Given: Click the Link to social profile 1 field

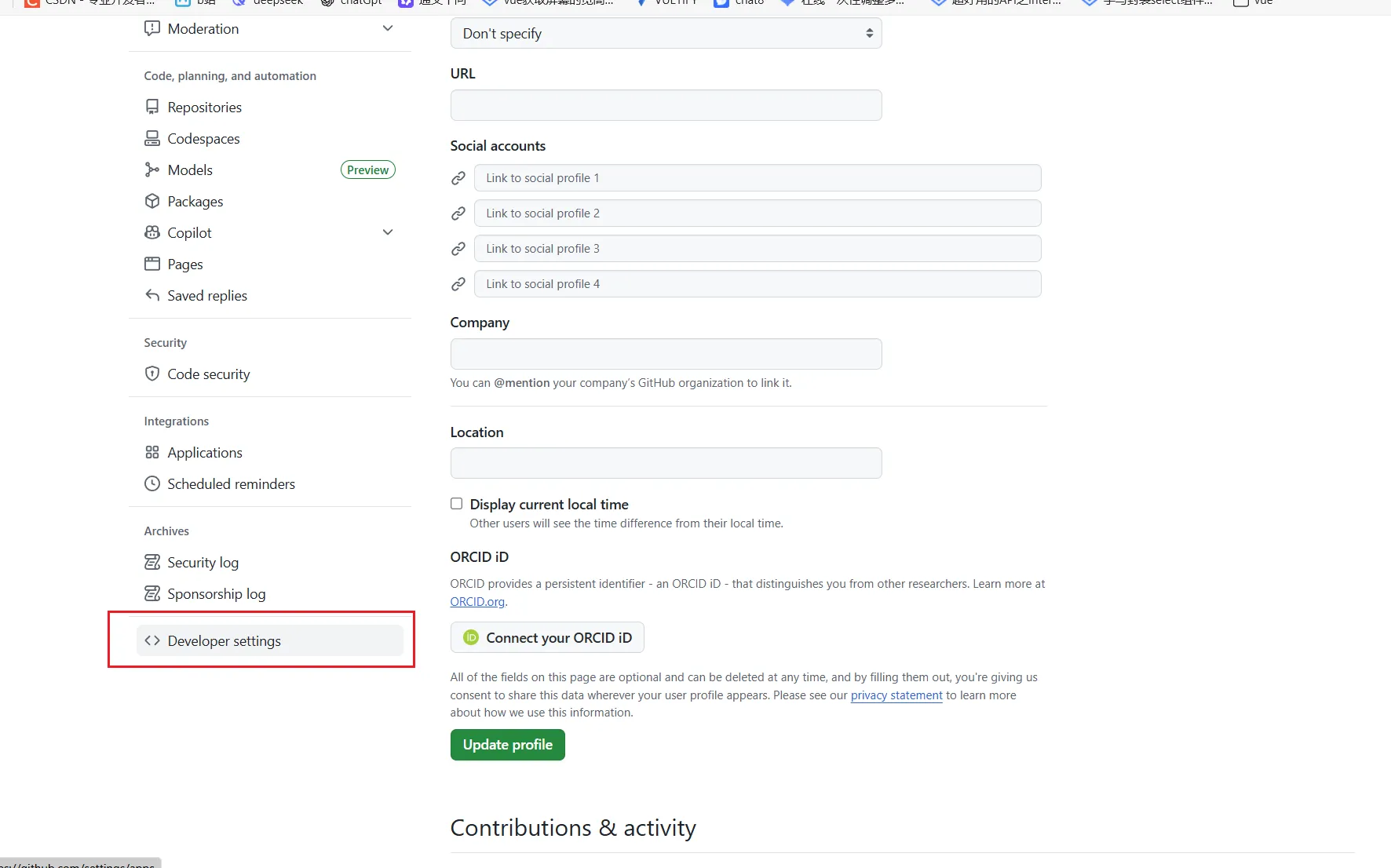Looking at the screenshot, I should click(757, 178).
